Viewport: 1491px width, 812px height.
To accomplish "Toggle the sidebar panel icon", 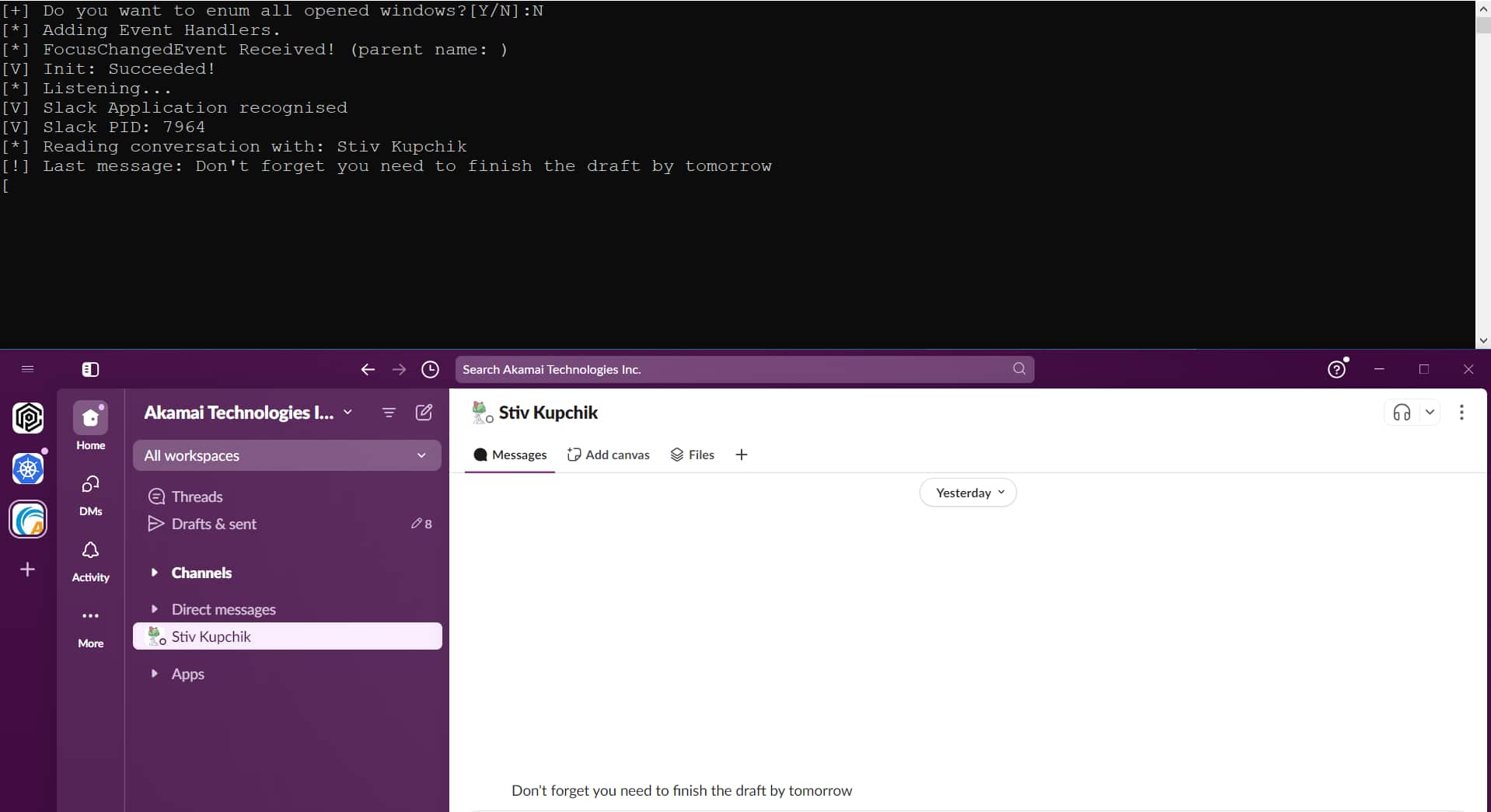I will click(x=90, y=370).
